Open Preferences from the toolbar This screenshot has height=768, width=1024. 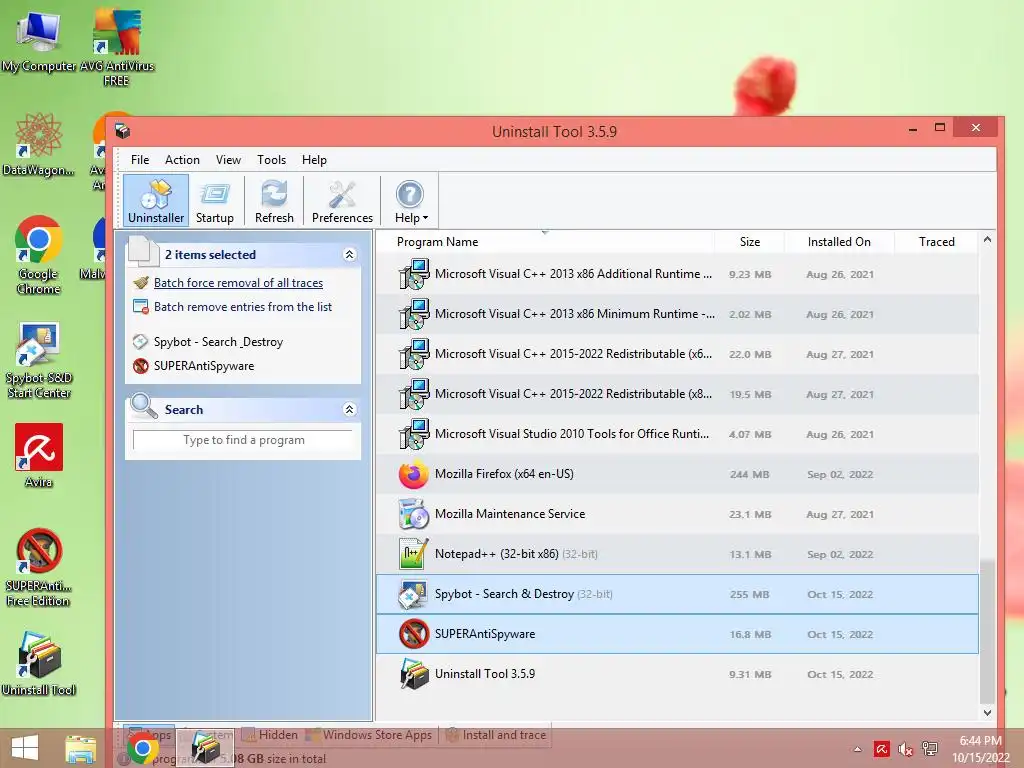point(342,200)
